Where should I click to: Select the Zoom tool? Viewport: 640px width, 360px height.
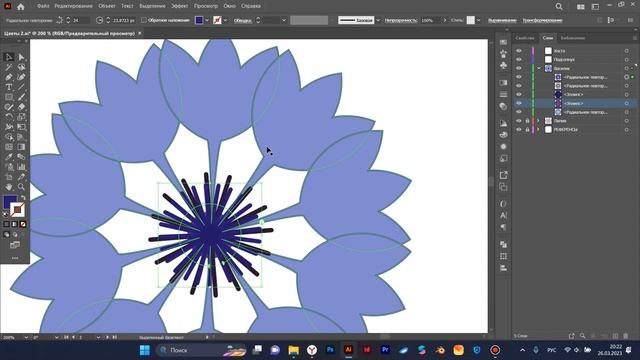21,187
